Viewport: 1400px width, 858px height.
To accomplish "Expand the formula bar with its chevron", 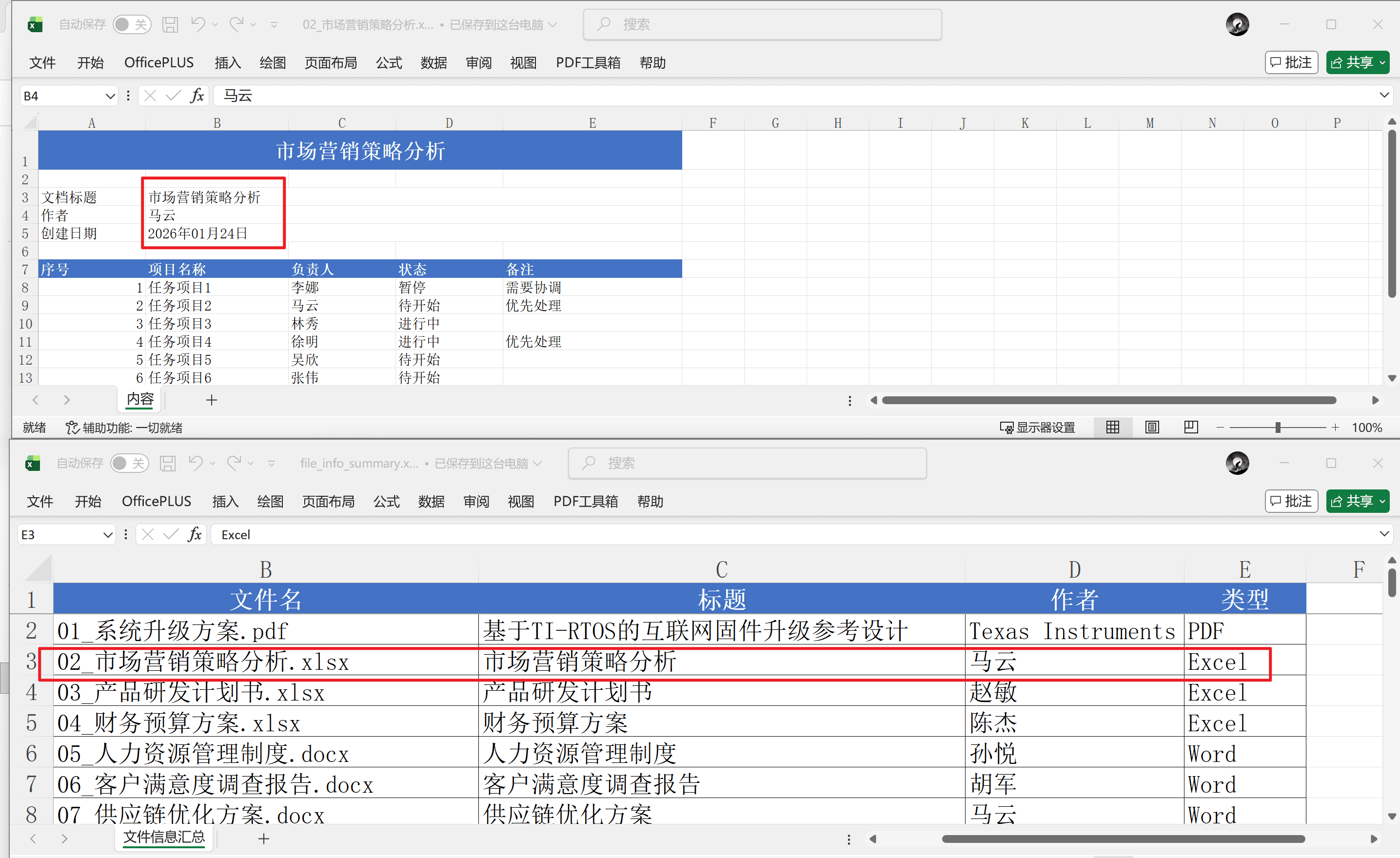I will point(1384,96).
